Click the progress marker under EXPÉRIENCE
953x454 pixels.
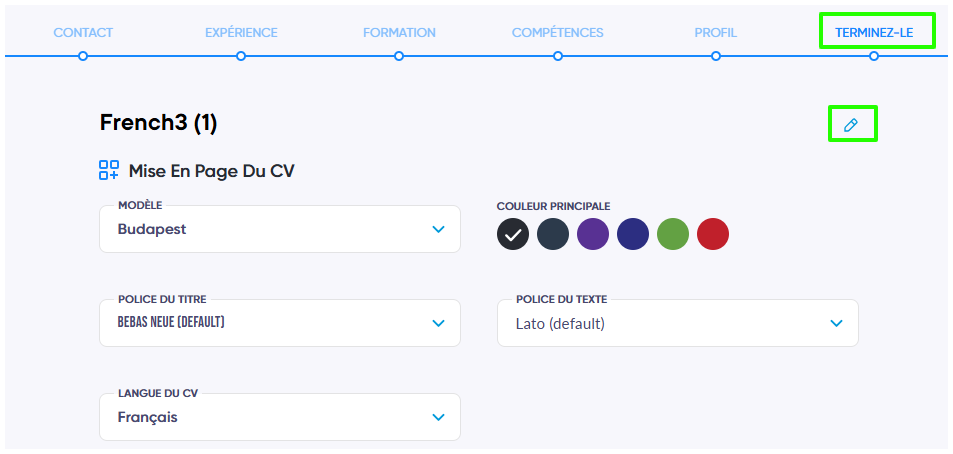[x=241, y=56]
